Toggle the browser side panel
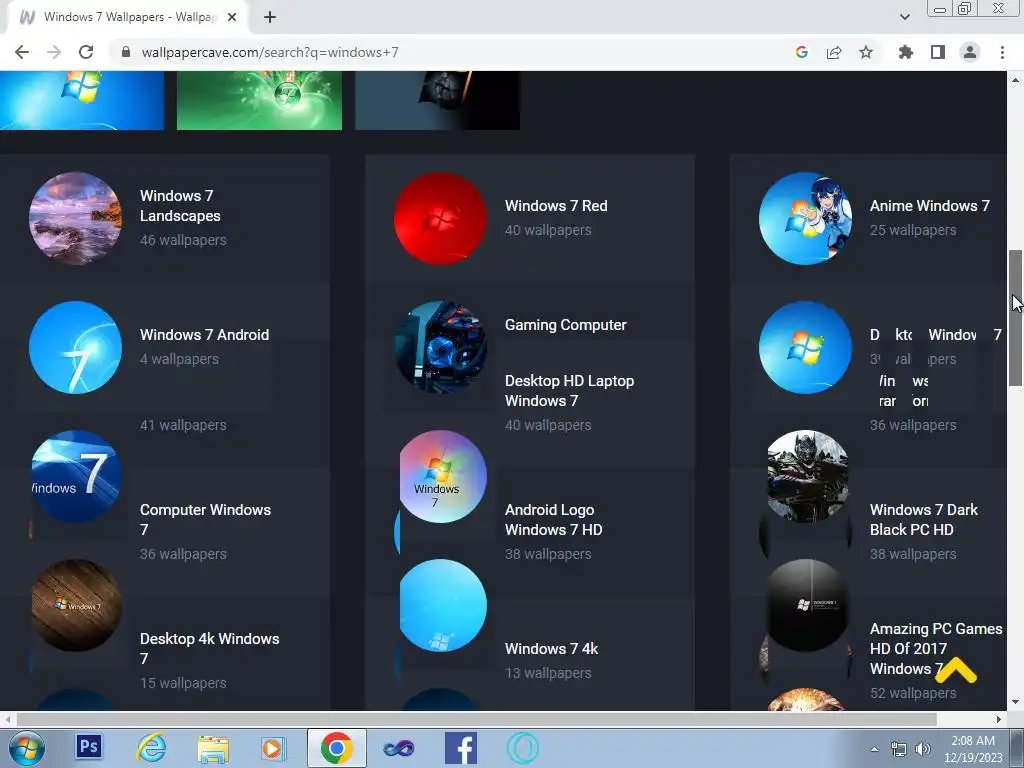Screen dimensions: 1024x768 click(938, 52)
